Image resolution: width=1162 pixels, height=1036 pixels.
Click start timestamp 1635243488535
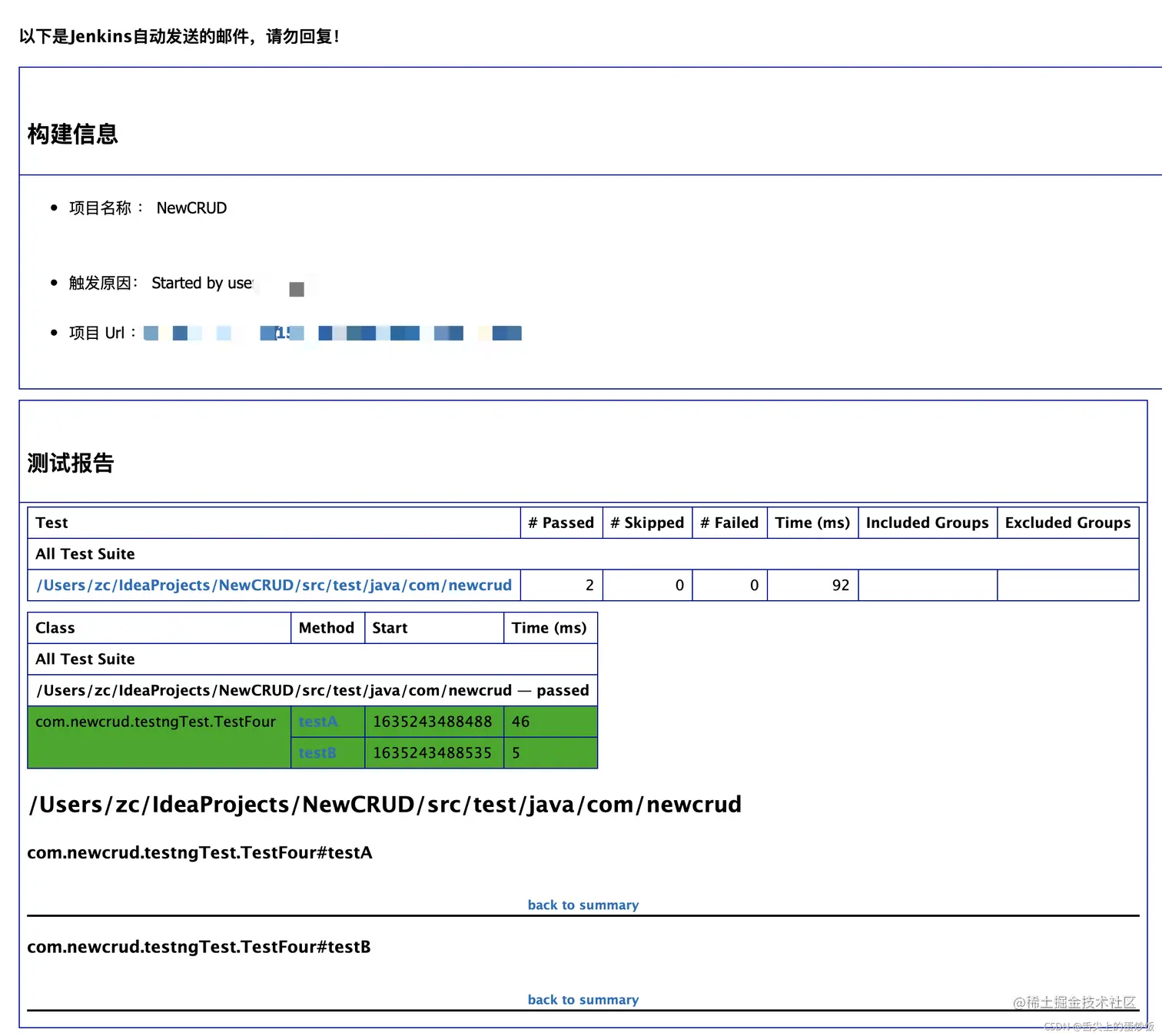(433, 753)
